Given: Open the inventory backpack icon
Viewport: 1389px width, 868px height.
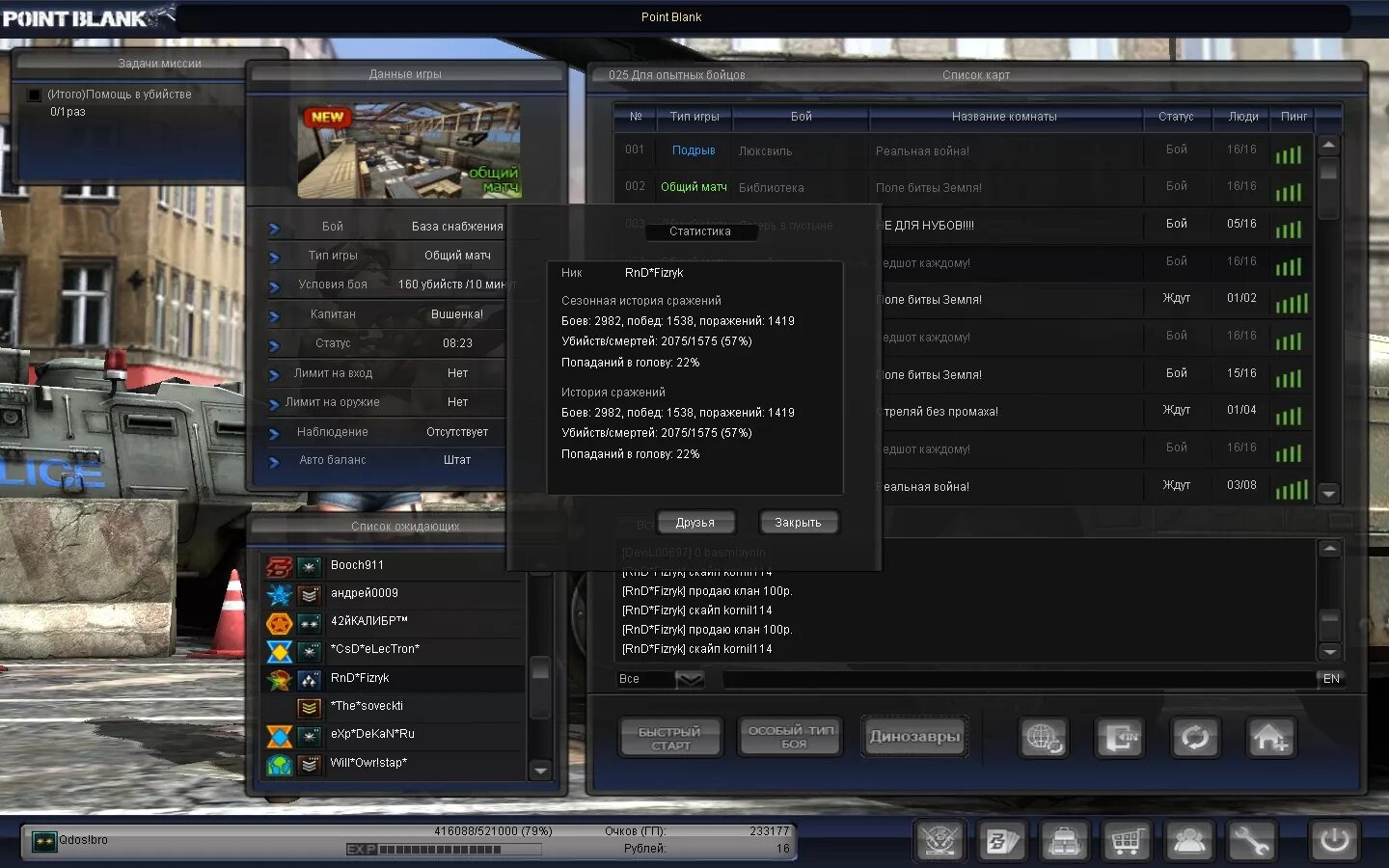Looking at the screenshot, I should [1064, 840].
